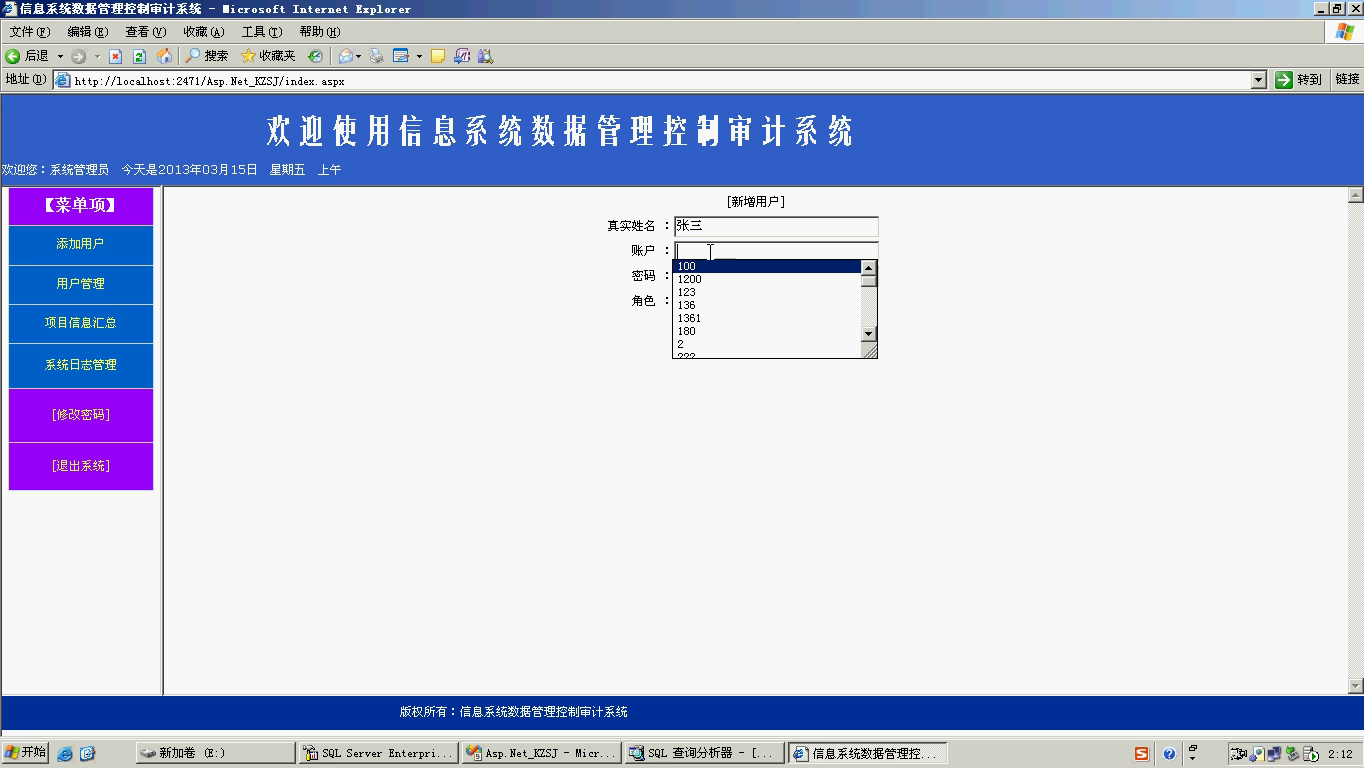Screen dimensions: 1364x768
Task: Click autocomplete list scroll down arrow
Action: [869, 334]
